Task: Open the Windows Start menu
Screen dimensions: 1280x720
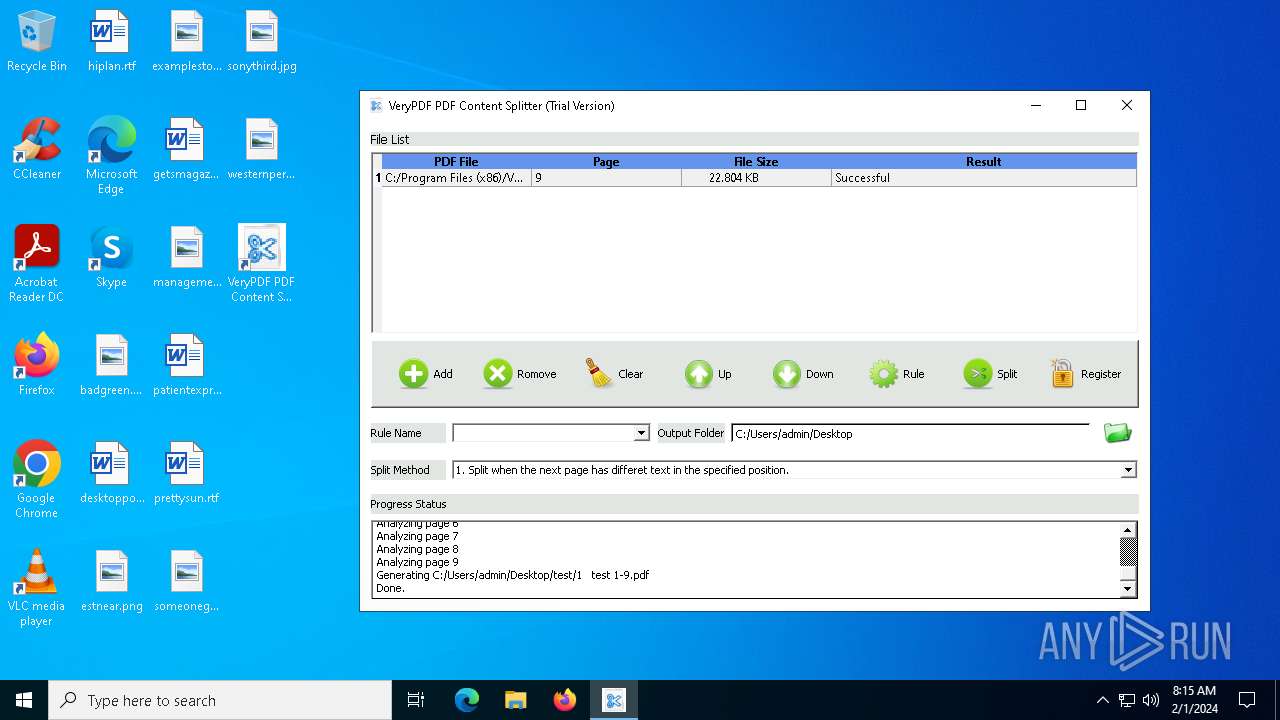Action: tap(24, 700)
